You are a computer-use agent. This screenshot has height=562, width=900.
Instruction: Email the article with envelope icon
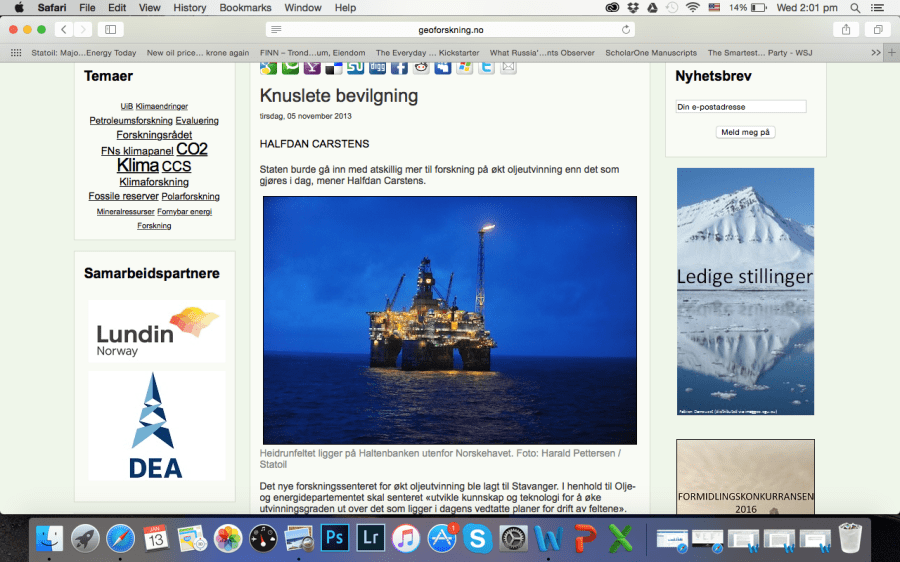coord(508,68)
